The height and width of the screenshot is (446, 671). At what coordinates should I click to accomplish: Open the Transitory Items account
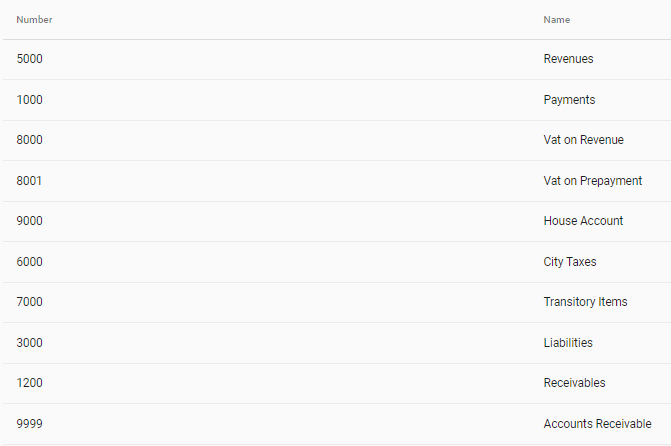point(585,302)
